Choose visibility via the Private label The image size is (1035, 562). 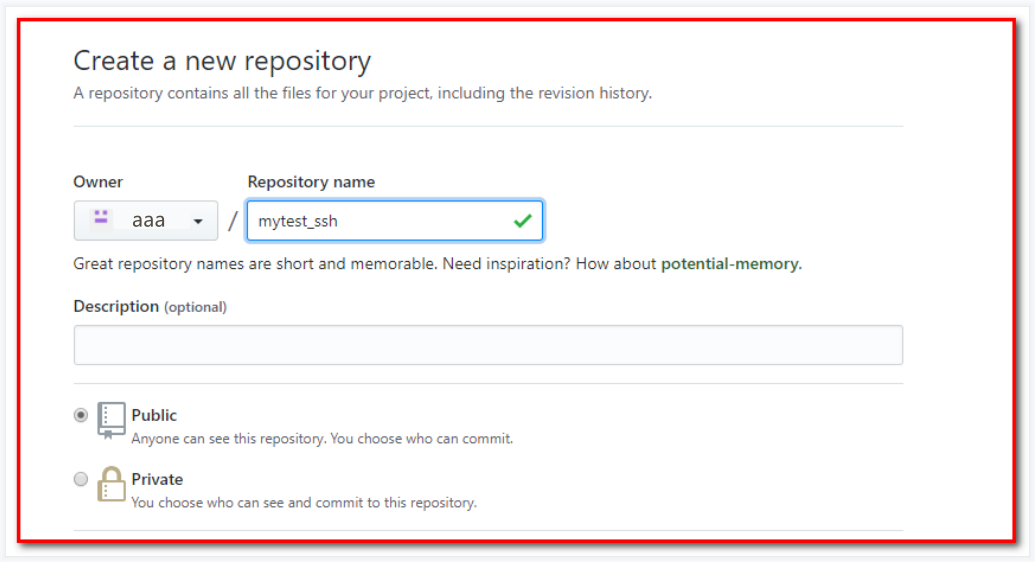pyautogui.click(x=157, y=479)
